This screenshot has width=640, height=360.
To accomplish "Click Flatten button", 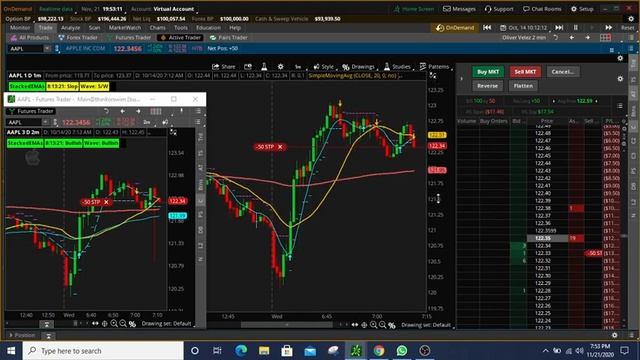I will point(523,86).
